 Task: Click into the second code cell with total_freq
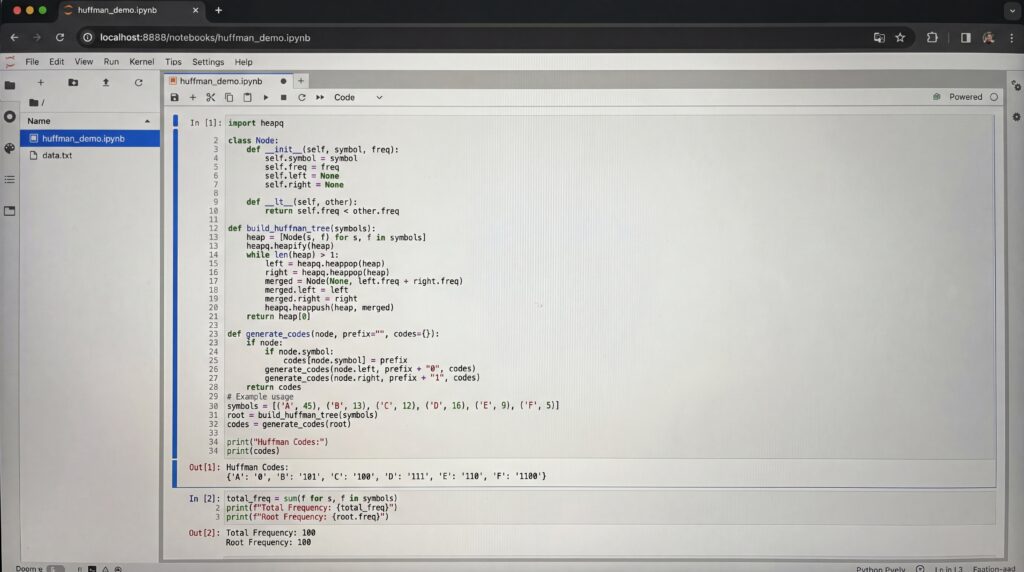tap(610, 507)
